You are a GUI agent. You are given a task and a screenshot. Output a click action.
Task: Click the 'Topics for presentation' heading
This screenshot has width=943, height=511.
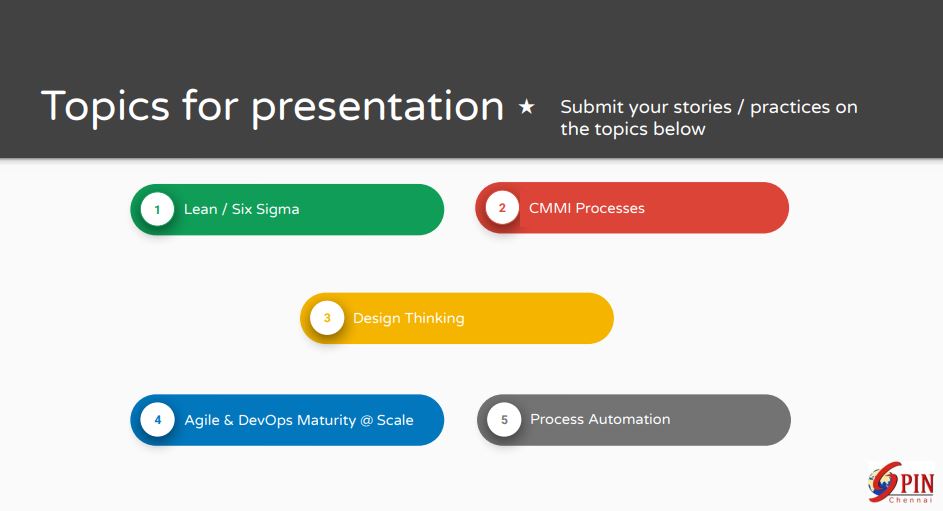click(272, 106)
